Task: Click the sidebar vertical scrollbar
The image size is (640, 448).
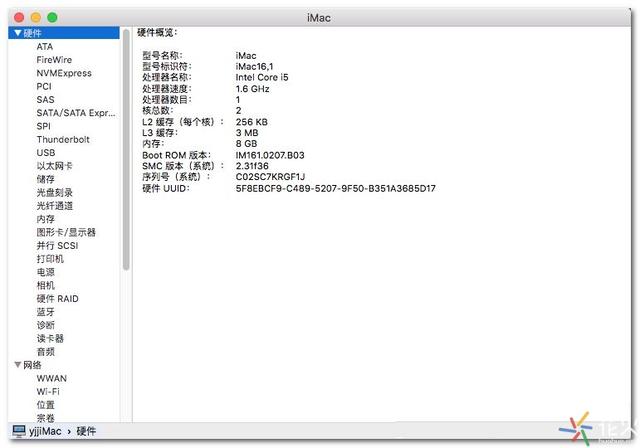Action: pos(126,149)
